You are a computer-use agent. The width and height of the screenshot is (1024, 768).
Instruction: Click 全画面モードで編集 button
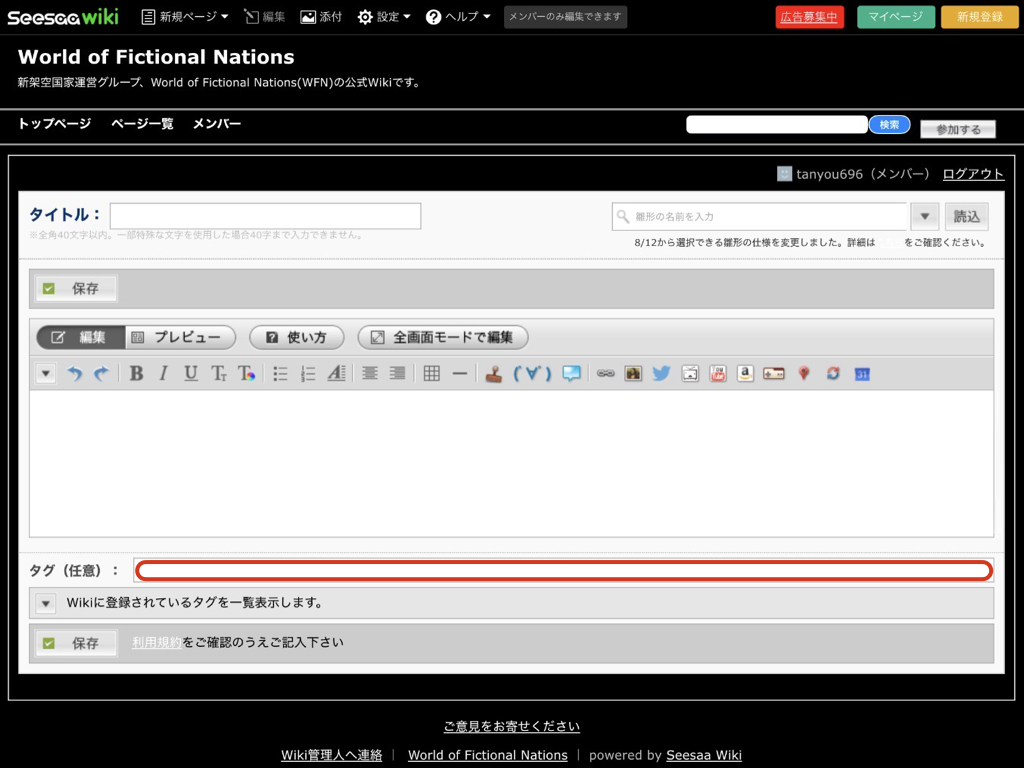coord(443,337)
